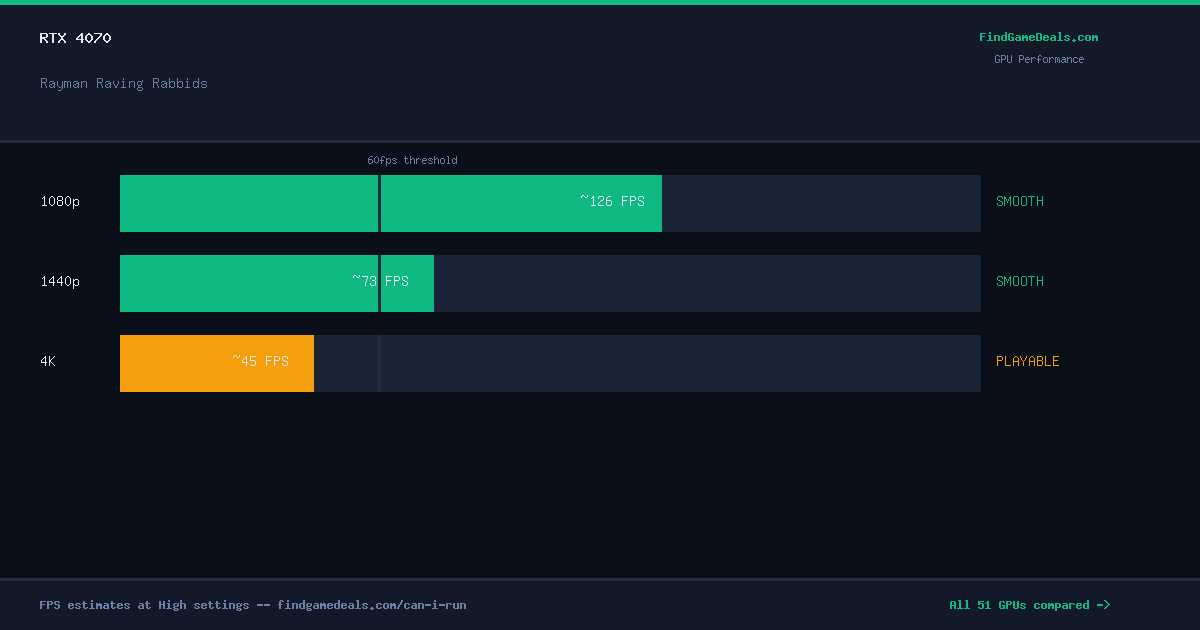Select the ~73 FPS value

click(380, 281)
